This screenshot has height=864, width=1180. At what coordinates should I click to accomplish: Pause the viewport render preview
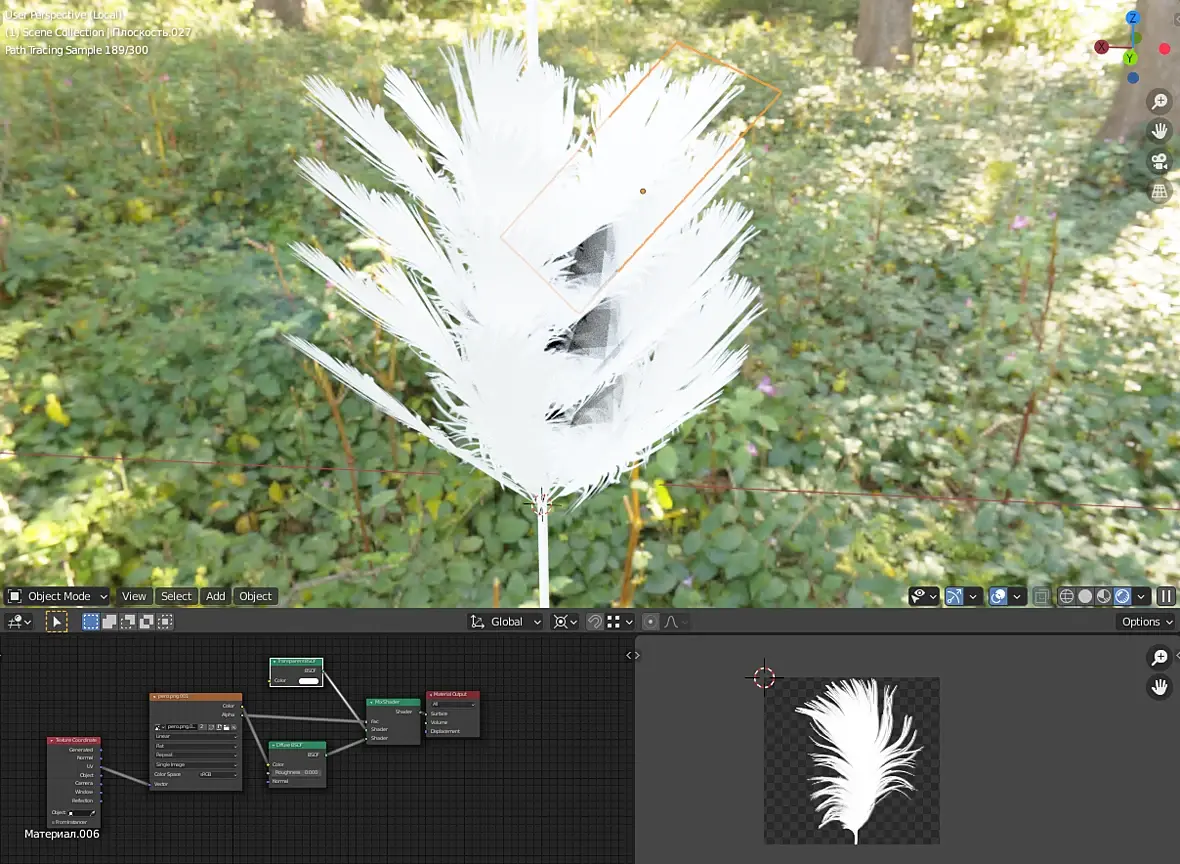[x=1166, y=596]
